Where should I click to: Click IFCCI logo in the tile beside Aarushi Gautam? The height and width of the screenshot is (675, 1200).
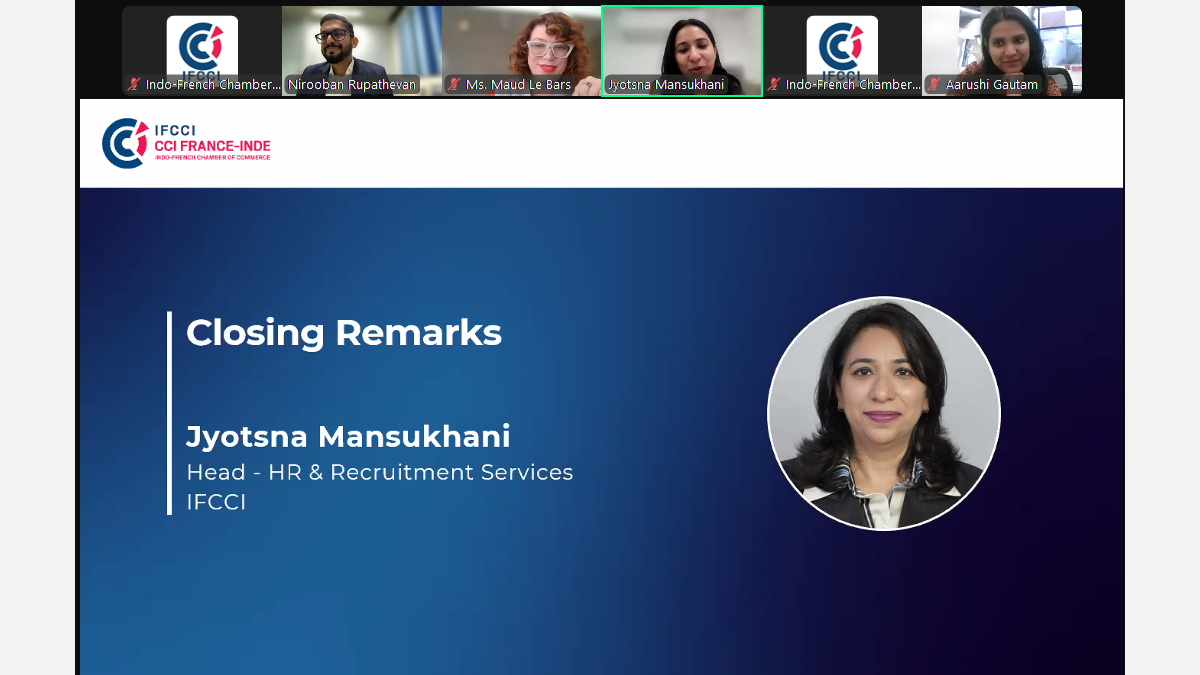point(842,47)
